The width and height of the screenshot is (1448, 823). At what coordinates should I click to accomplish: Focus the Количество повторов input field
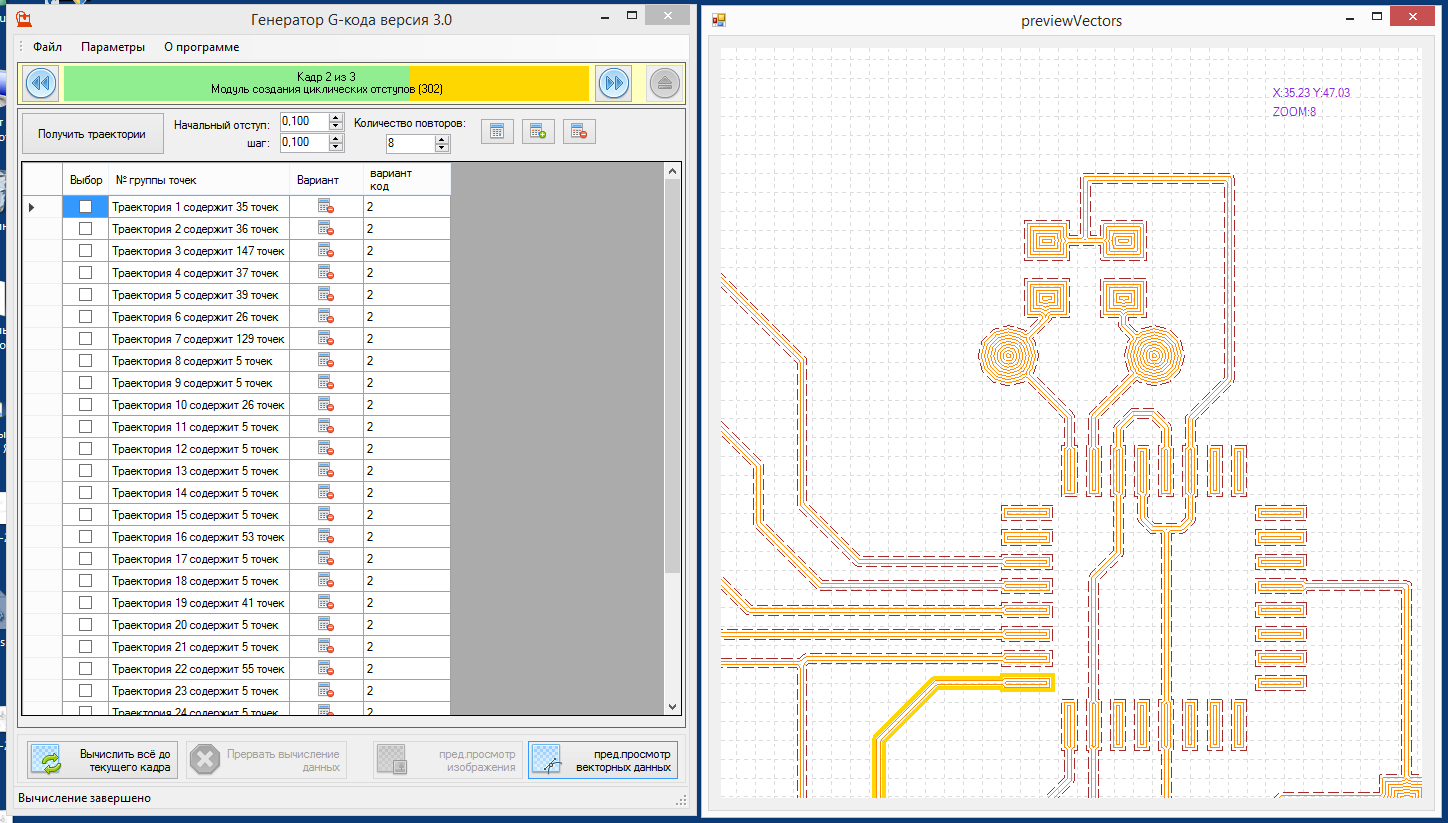[x=410, y=143]
